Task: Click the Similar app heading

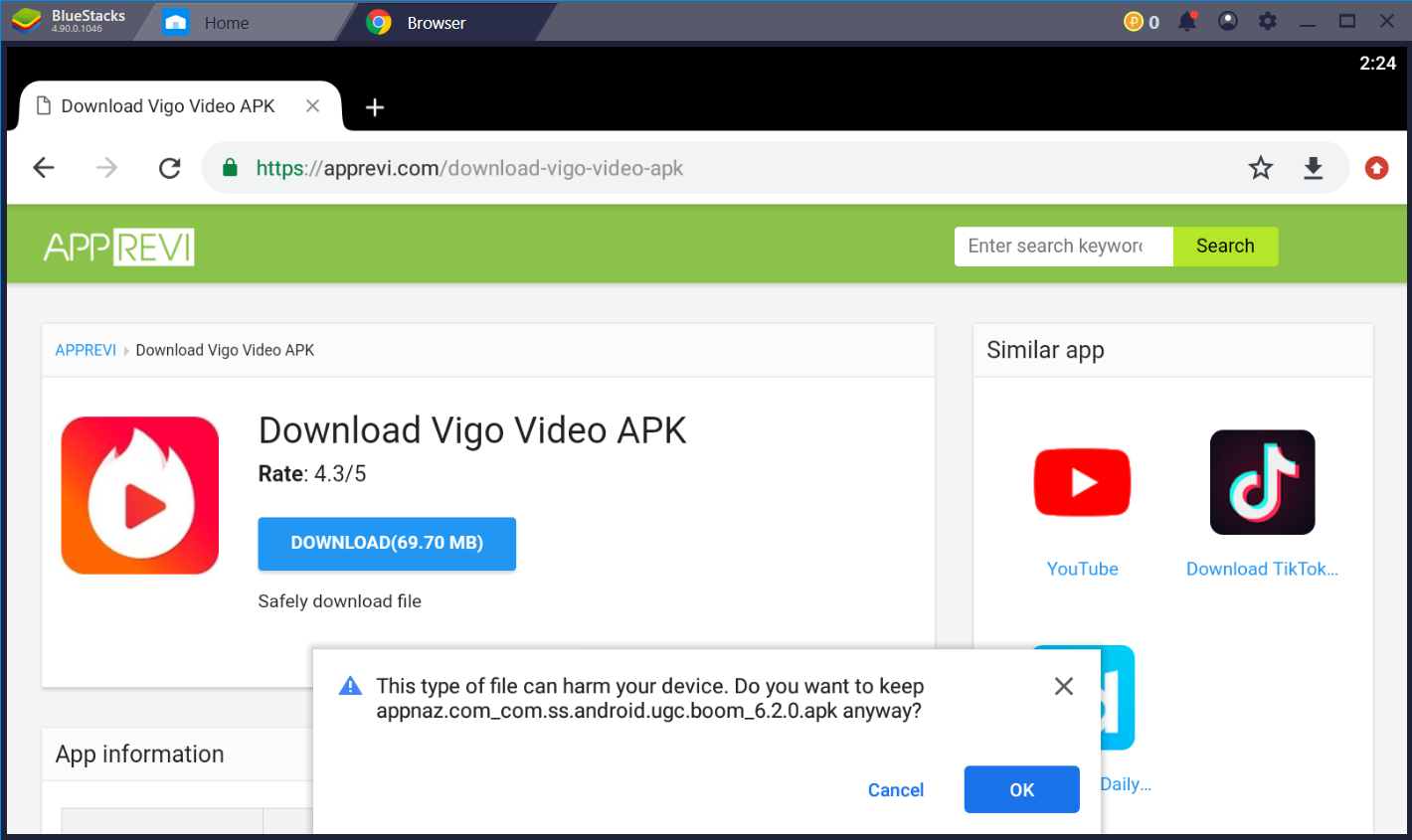Action: tap(1045, 350)
